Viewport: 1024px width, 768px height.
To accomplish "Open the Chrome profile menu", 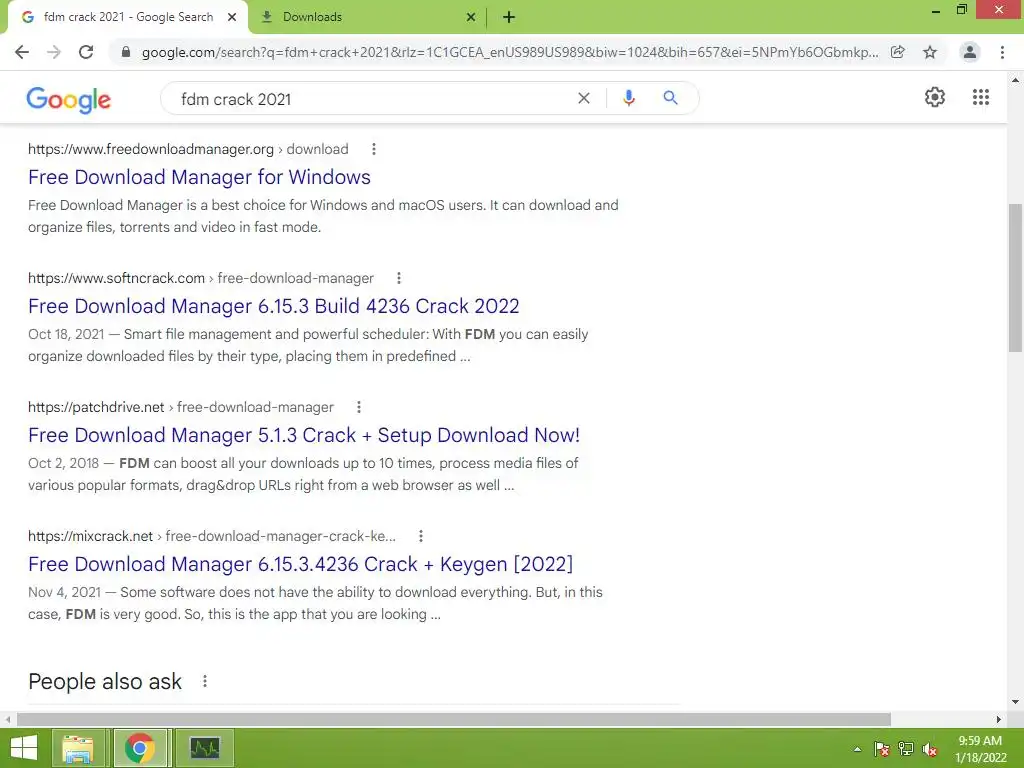I will pyautogui.click(x=970, y=52).
